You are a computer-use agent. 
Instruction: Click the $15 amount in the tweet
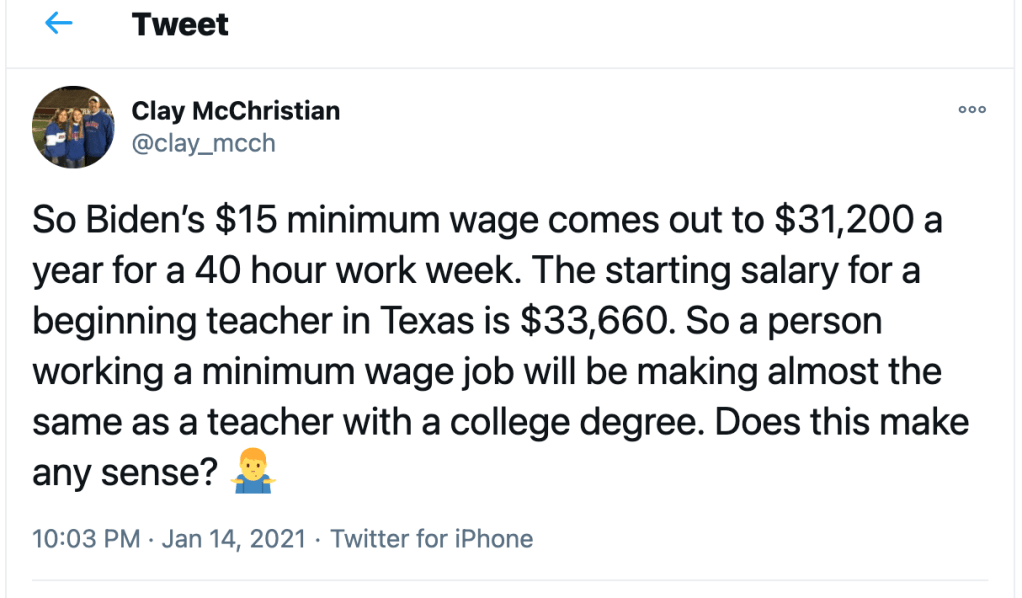click(x=244, y=220)
